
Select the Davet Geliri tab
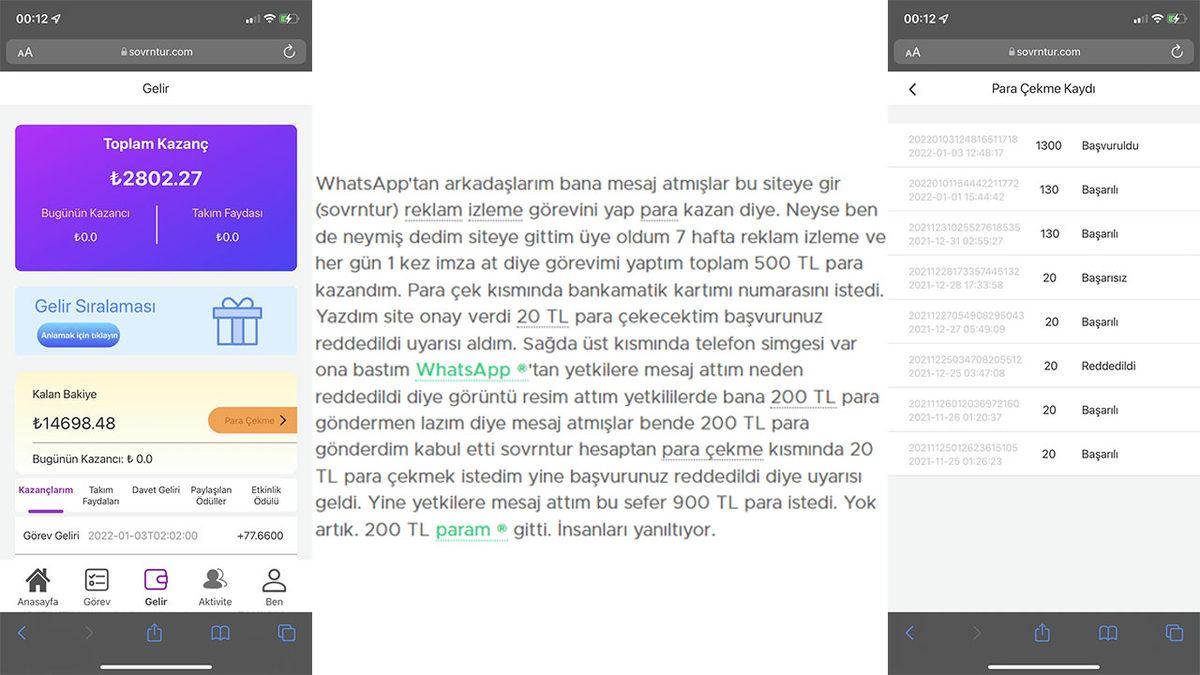tap(156, 490)
